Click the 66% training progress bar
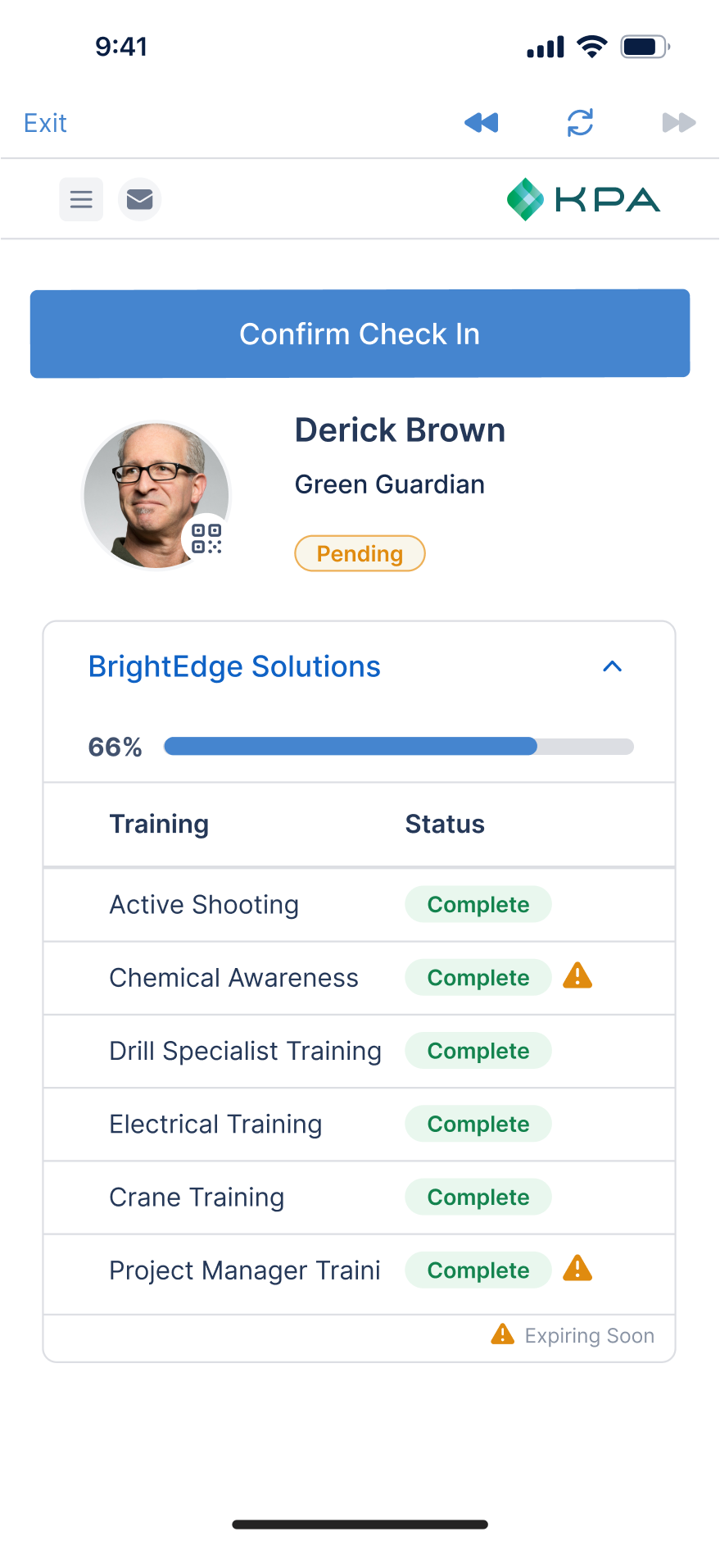720x1568 pixels. point(398,746)
